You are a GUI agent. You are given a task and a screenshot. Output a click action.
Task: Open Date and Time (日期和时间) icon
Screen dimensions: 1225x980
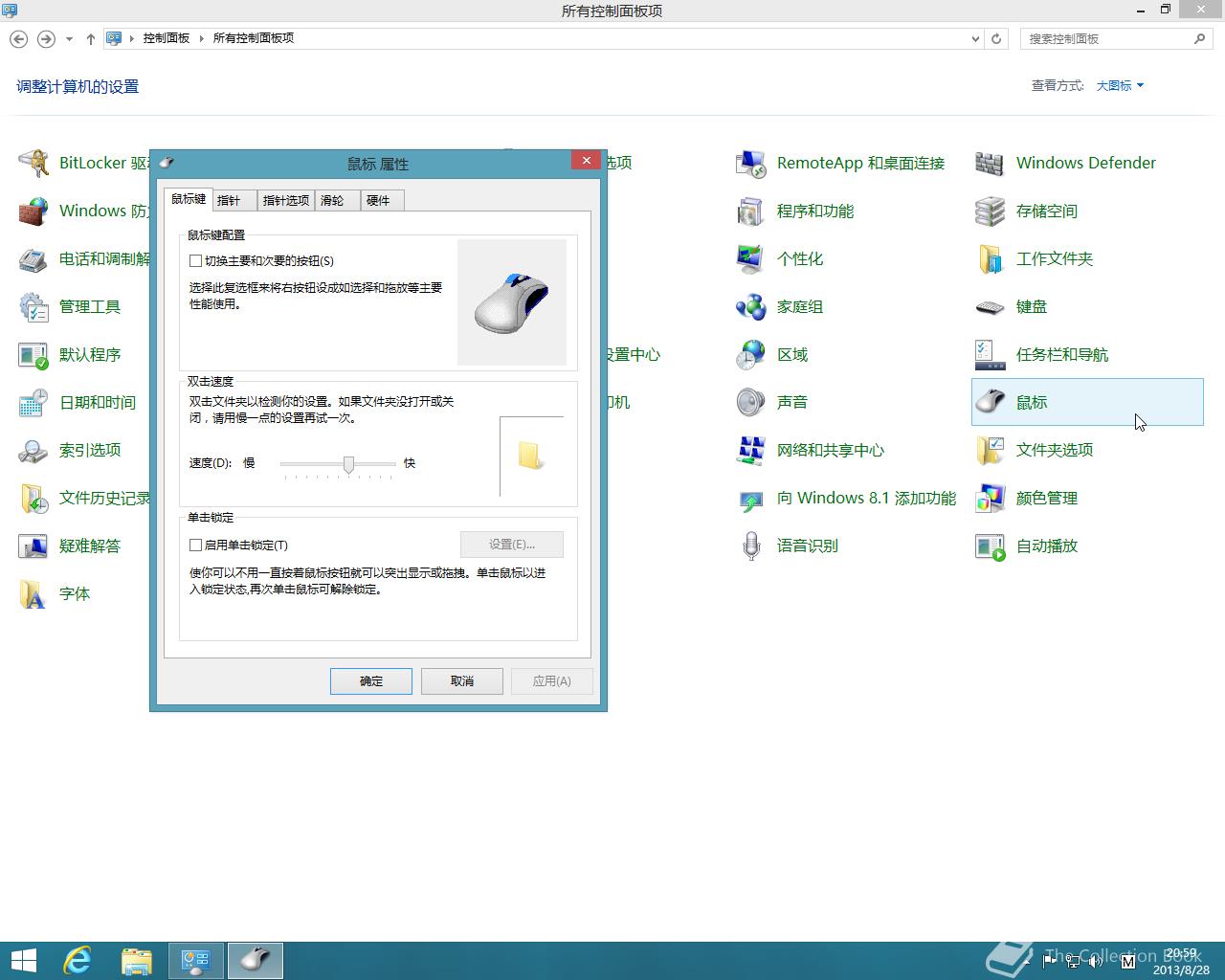pos(33,402)
